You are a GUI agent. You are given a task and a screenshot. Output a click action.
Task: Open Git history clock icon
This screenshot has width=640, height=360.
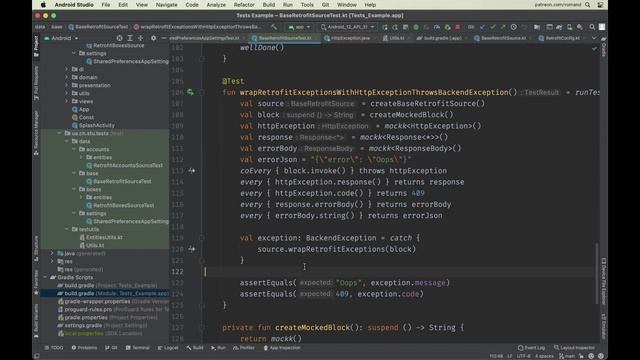pos(513,27)
